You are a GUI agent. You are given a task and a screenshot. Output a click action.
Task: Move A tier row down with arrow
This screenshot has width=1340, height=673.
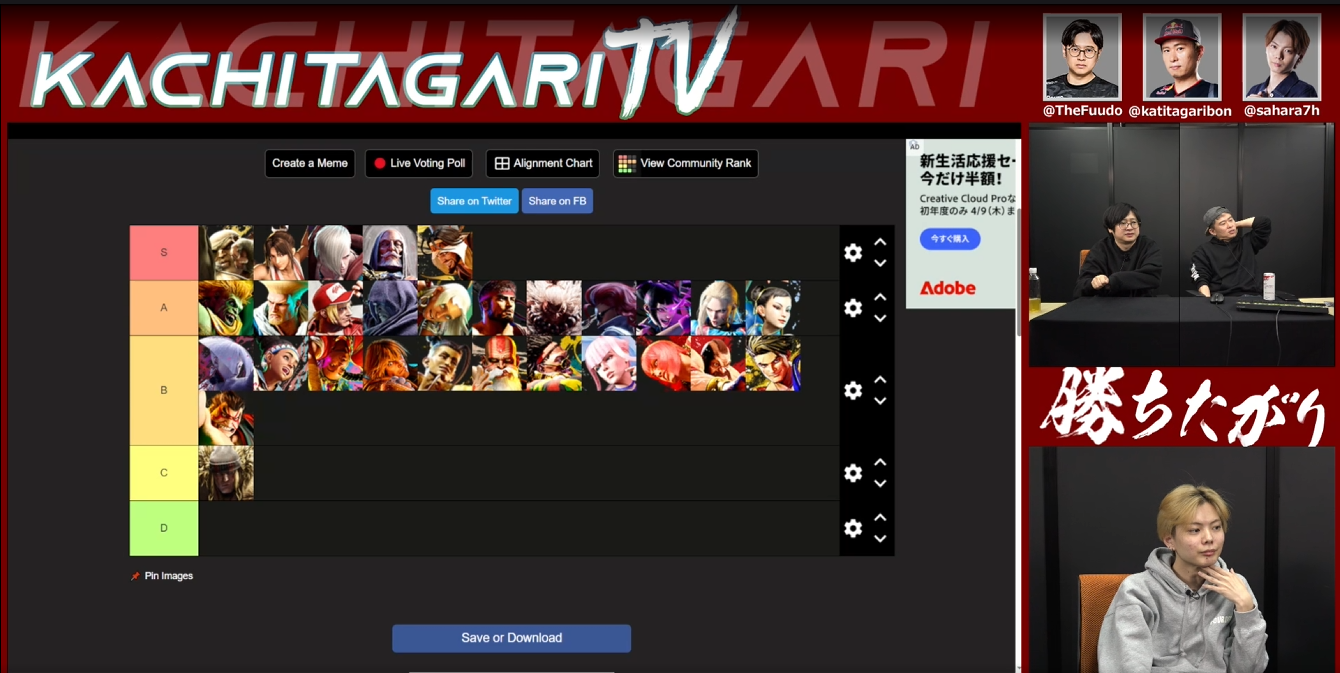[x=880, y=319]
